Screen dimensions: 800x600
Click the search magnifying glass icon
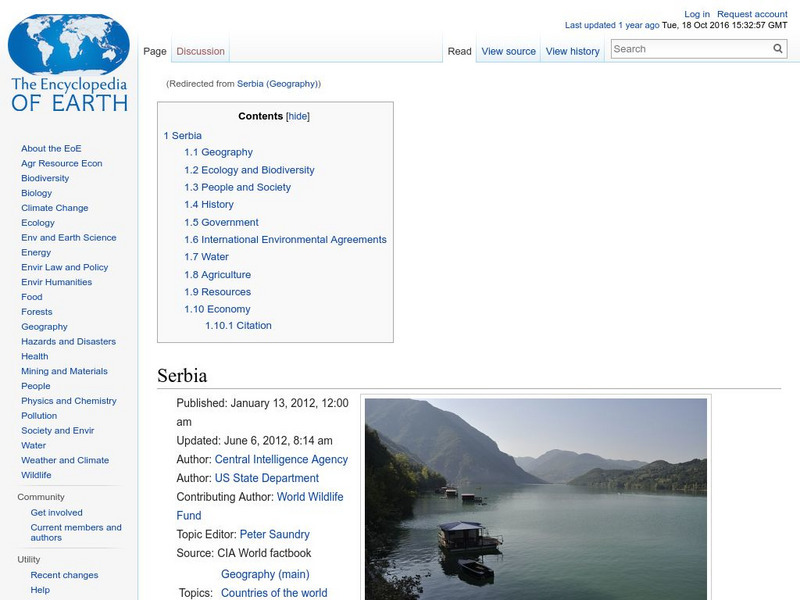pos(777,48)
